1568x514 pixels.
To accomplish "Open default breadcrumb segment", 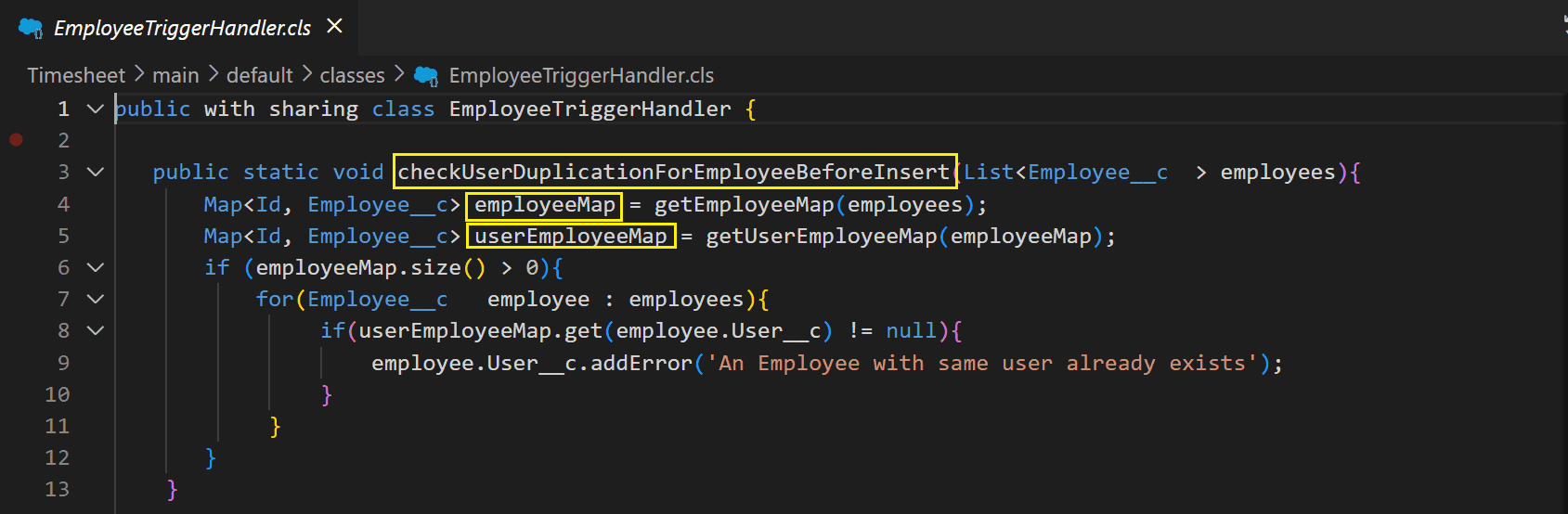I will [x=259, y=75].
